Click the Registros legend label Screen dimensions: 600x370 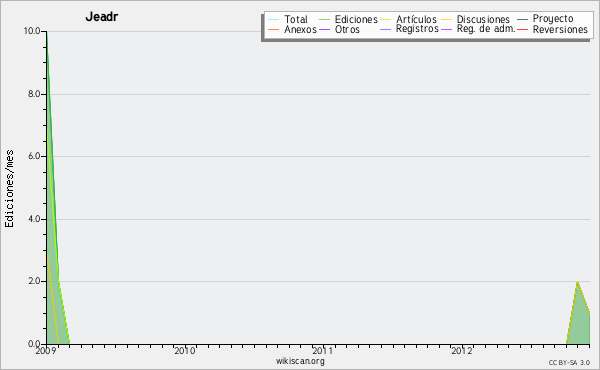point(417,29)
